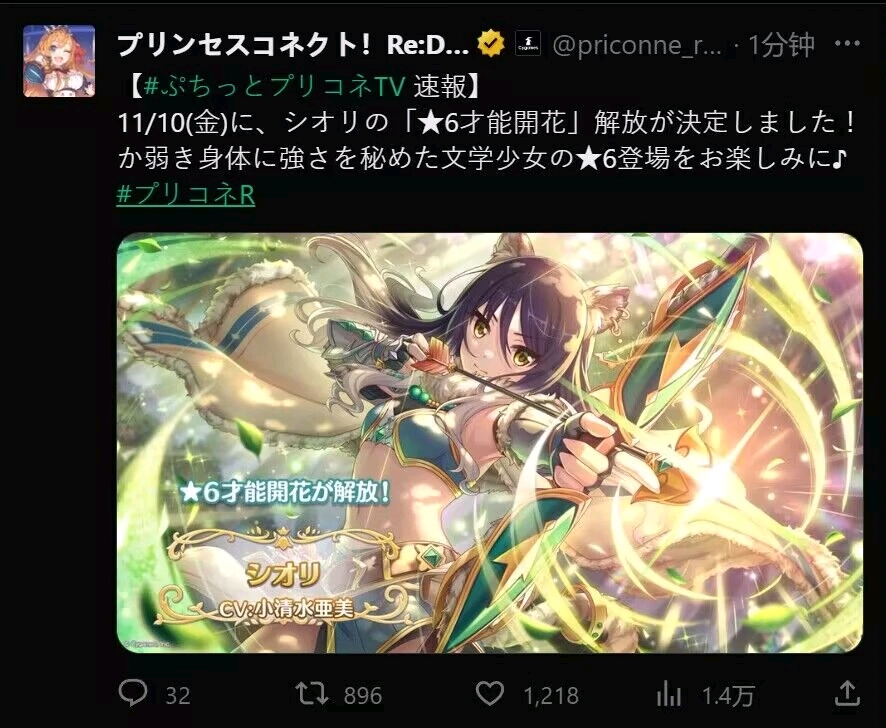The image size is (886, 728).
Task: Click the 1分钟 timestamp
Action: (x=781, y=45)
